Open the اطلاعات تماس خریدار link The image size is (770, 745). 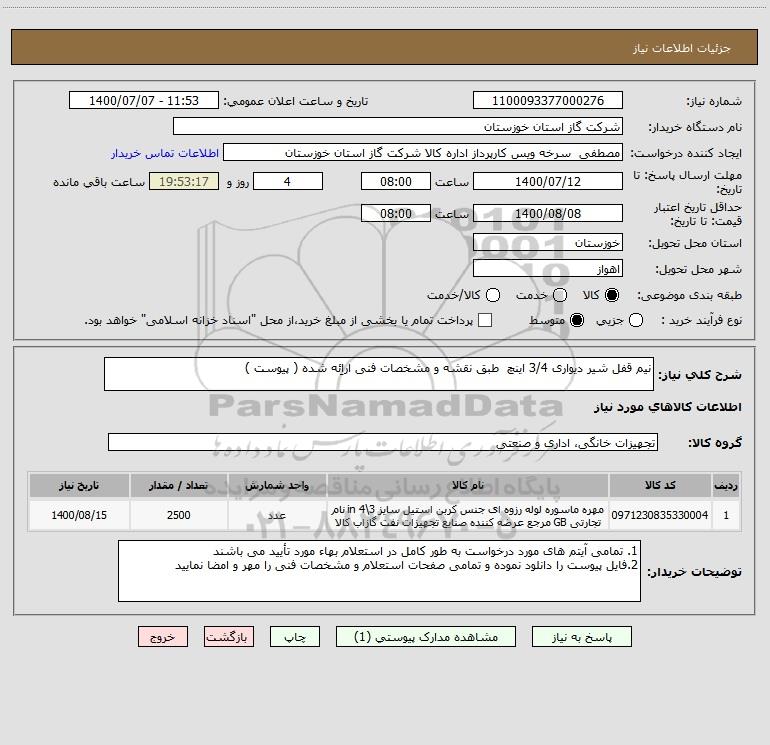[x=165, y=153]
